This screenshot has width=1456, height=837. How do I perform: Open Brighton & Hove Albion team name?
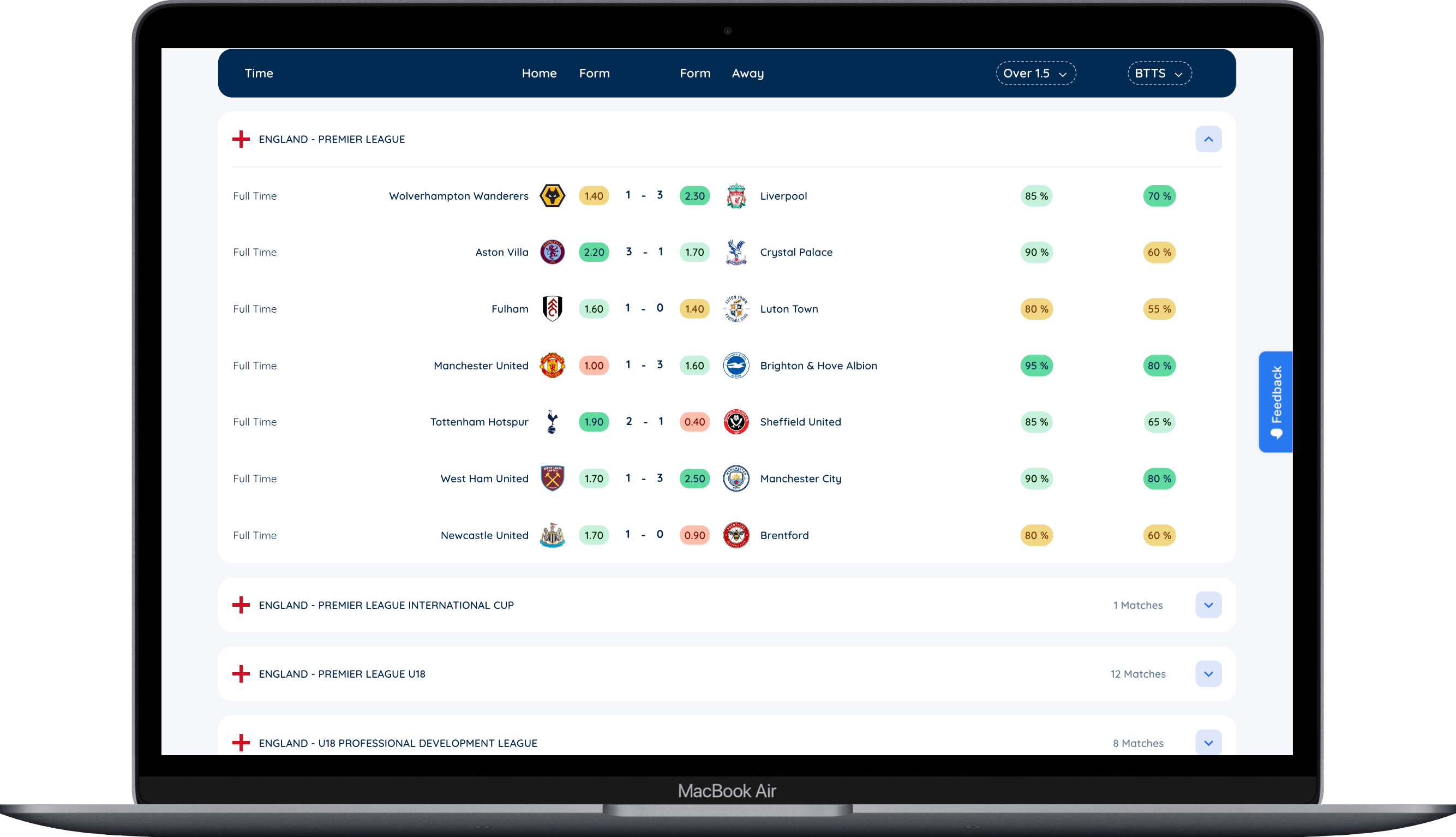point(818,366)
